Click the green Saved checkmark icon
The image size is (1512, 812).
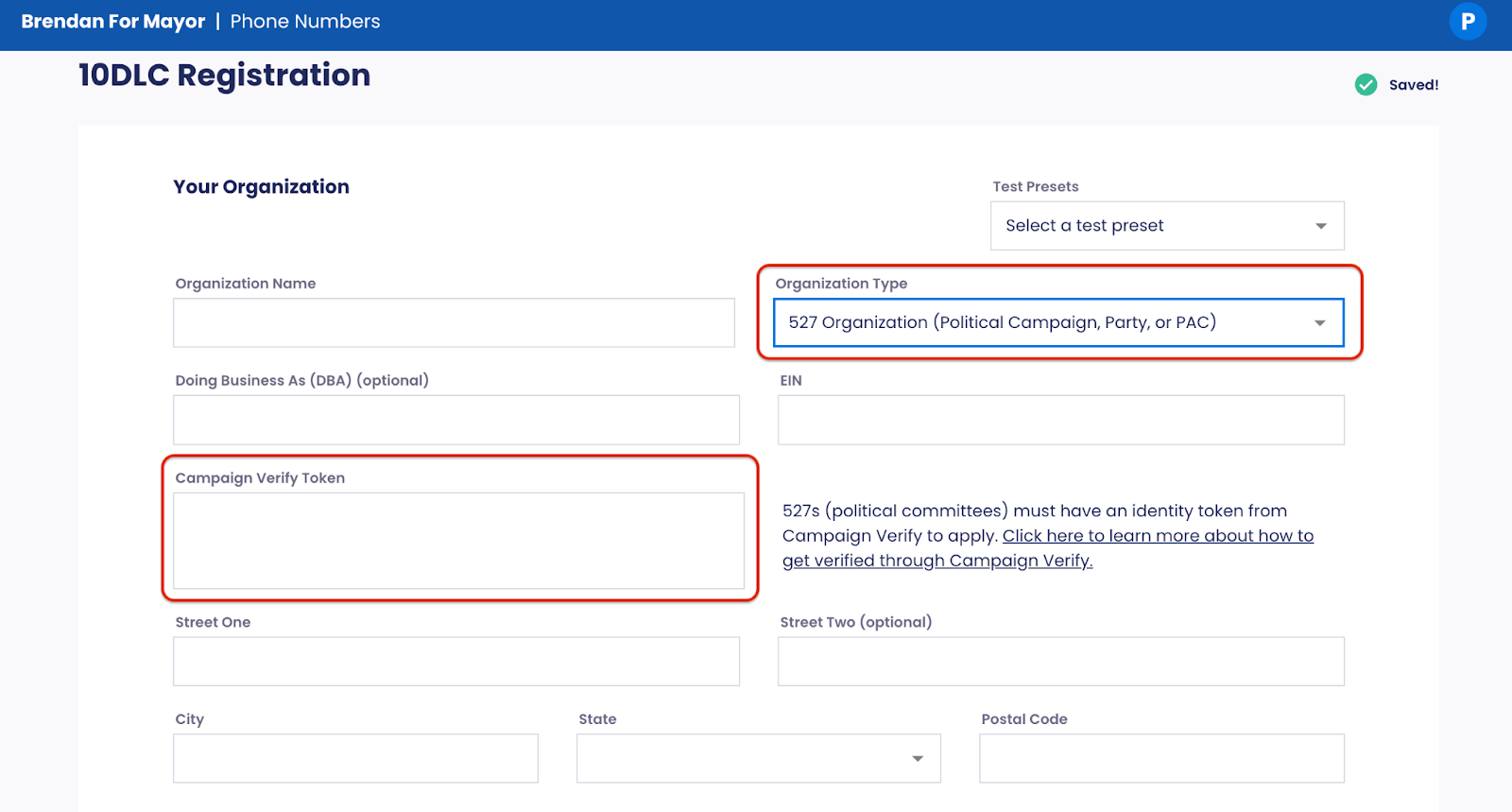point(1366,85)
